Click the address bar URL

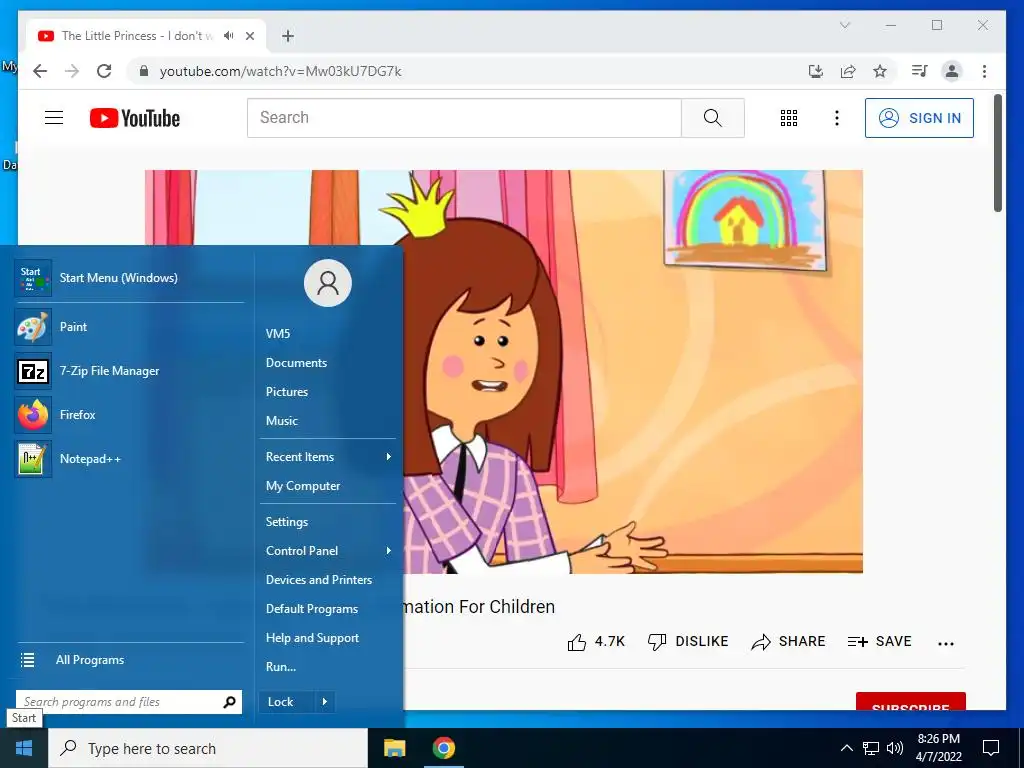[281, 71]
